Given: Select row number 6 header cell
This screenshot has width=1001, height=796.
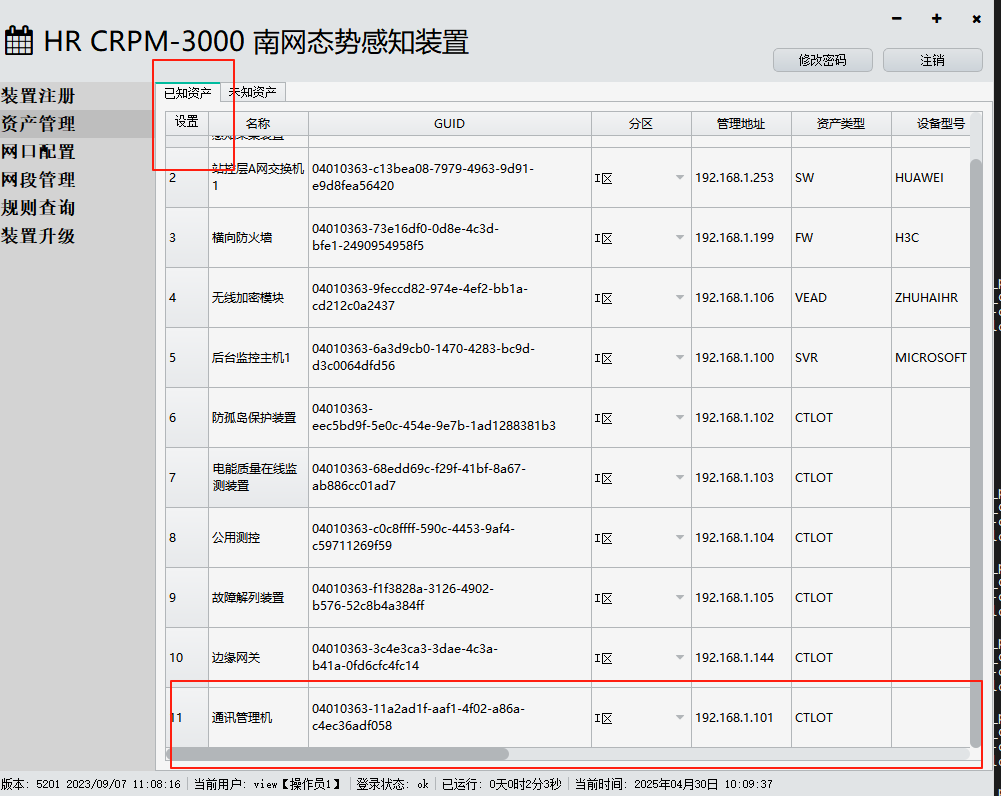Looking at the screenshot, I should 186,418.
